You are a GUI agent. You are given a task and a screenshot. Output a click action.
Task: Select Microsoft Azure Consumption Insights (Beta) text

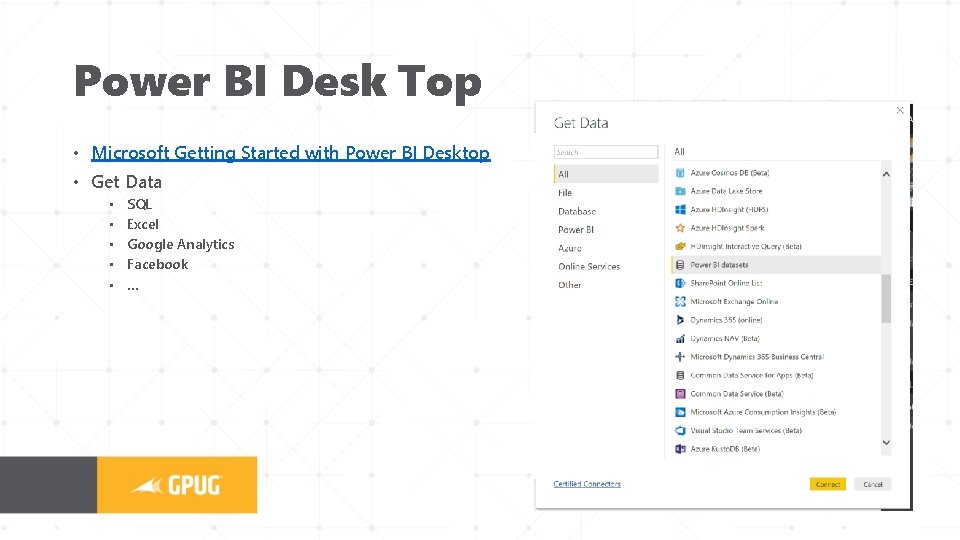click(x=763, y=412)
